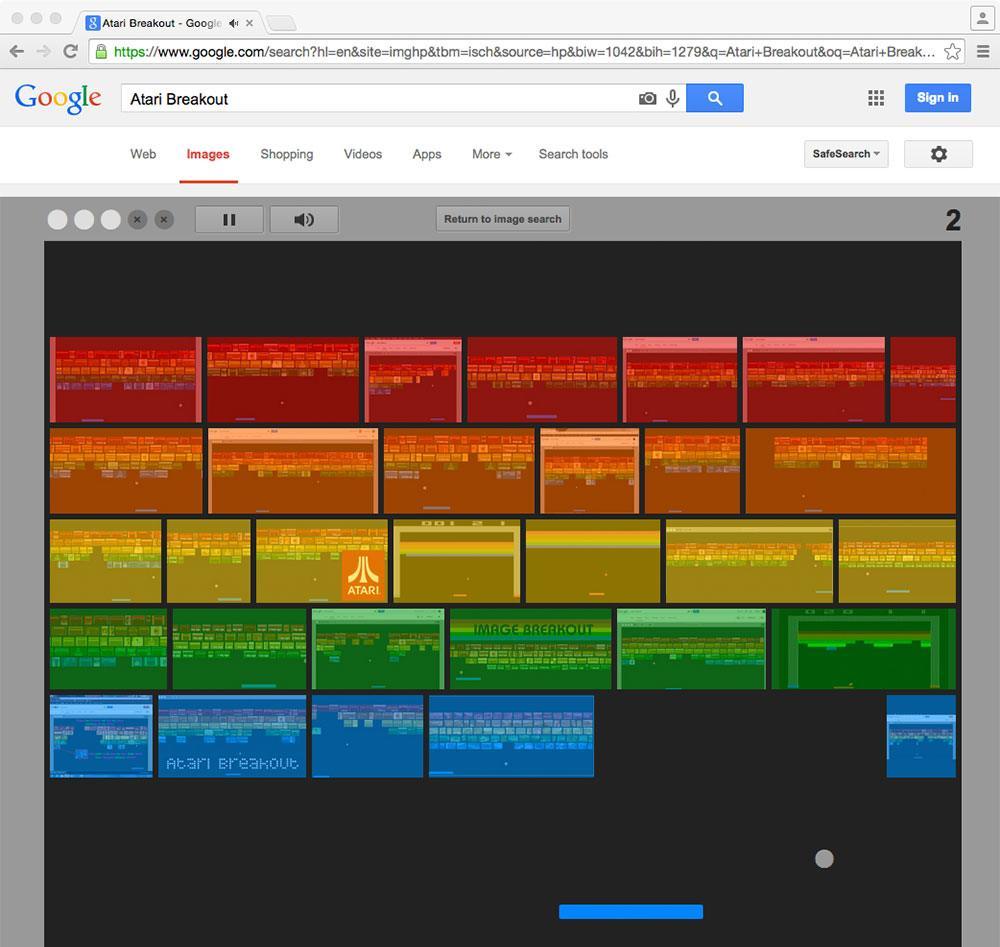
Task: Focus the browser address bar URL
Action: [524, 52]
